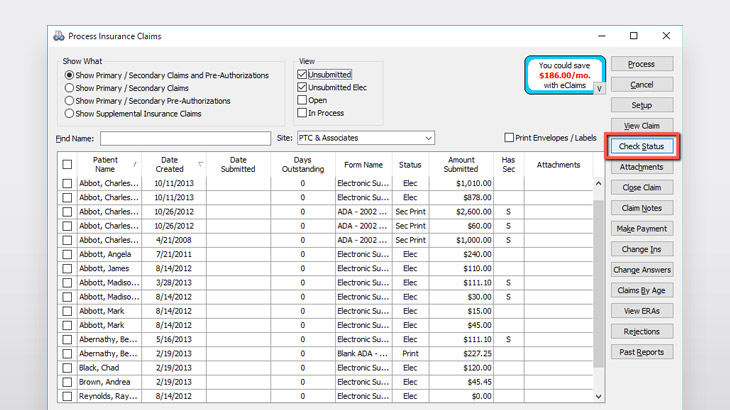Image resolution: width=730 pixels, height=410 pixels.
Task: Select the date cell 7/21/2011
Action: click(174, 254)
